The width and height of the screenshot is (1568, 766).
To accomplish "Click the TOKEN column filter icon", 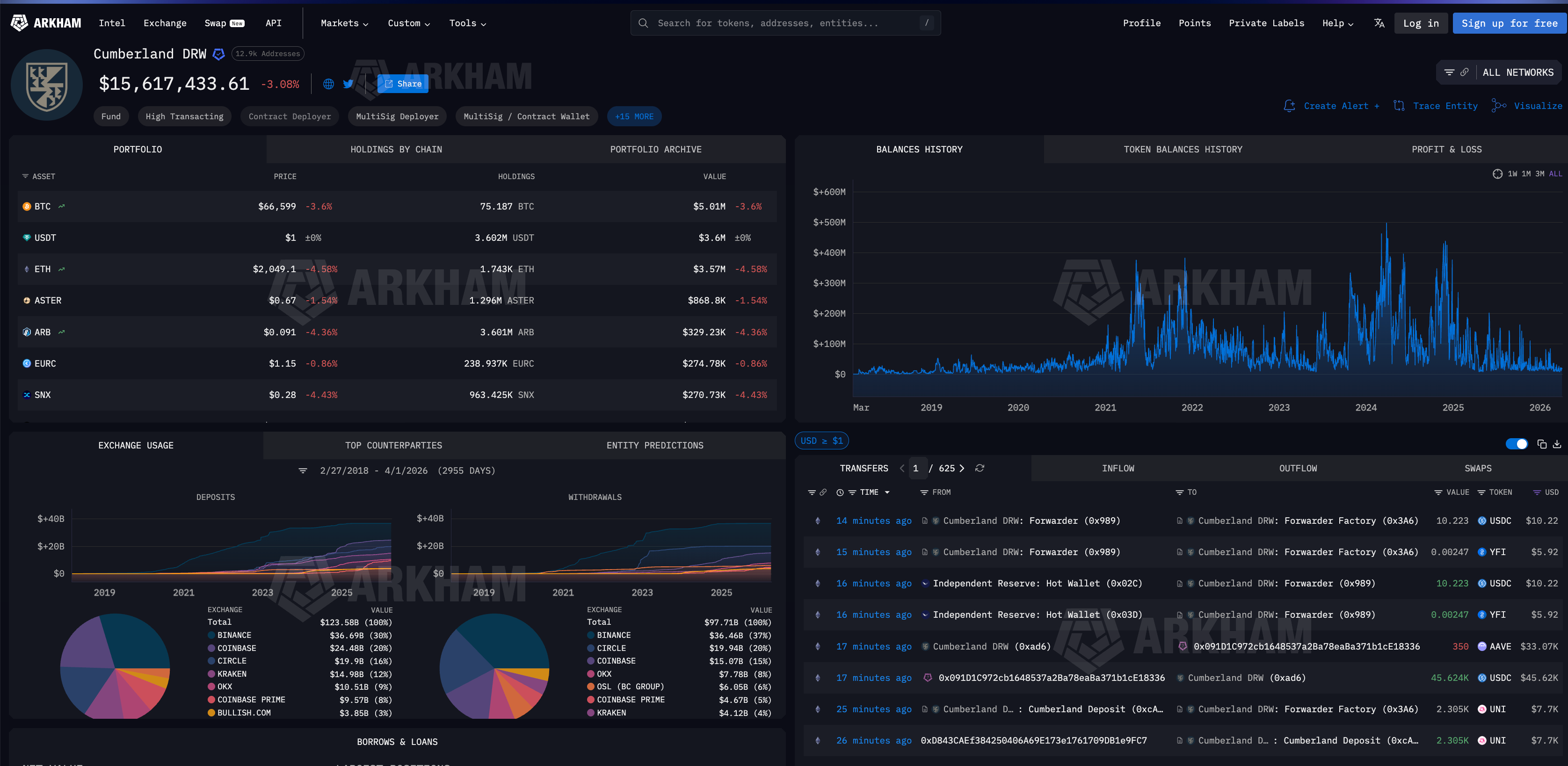I will click(x=1481, y=492).
